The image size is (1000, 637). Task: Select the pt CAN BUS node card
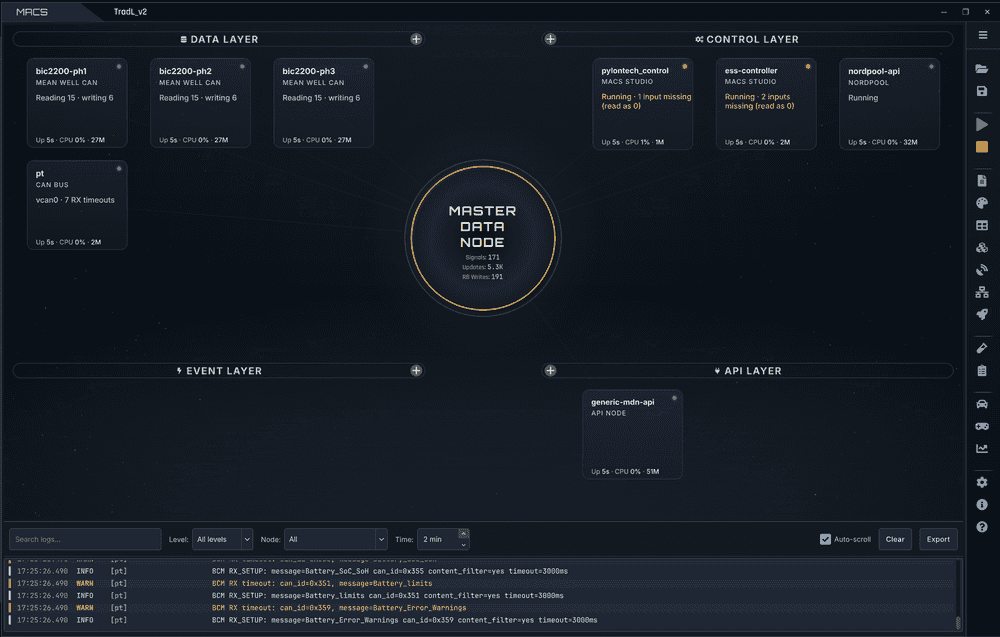(77, 205)
